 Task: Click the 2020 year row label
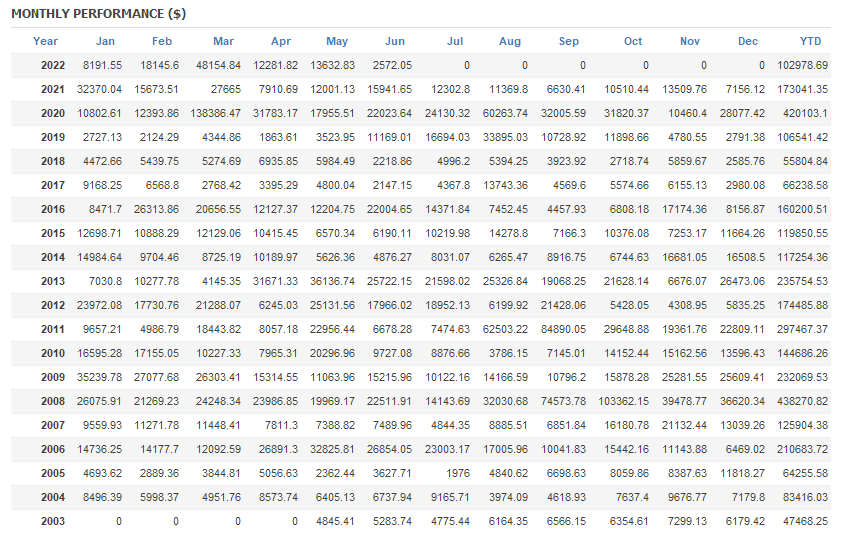[x=53, y=113]
